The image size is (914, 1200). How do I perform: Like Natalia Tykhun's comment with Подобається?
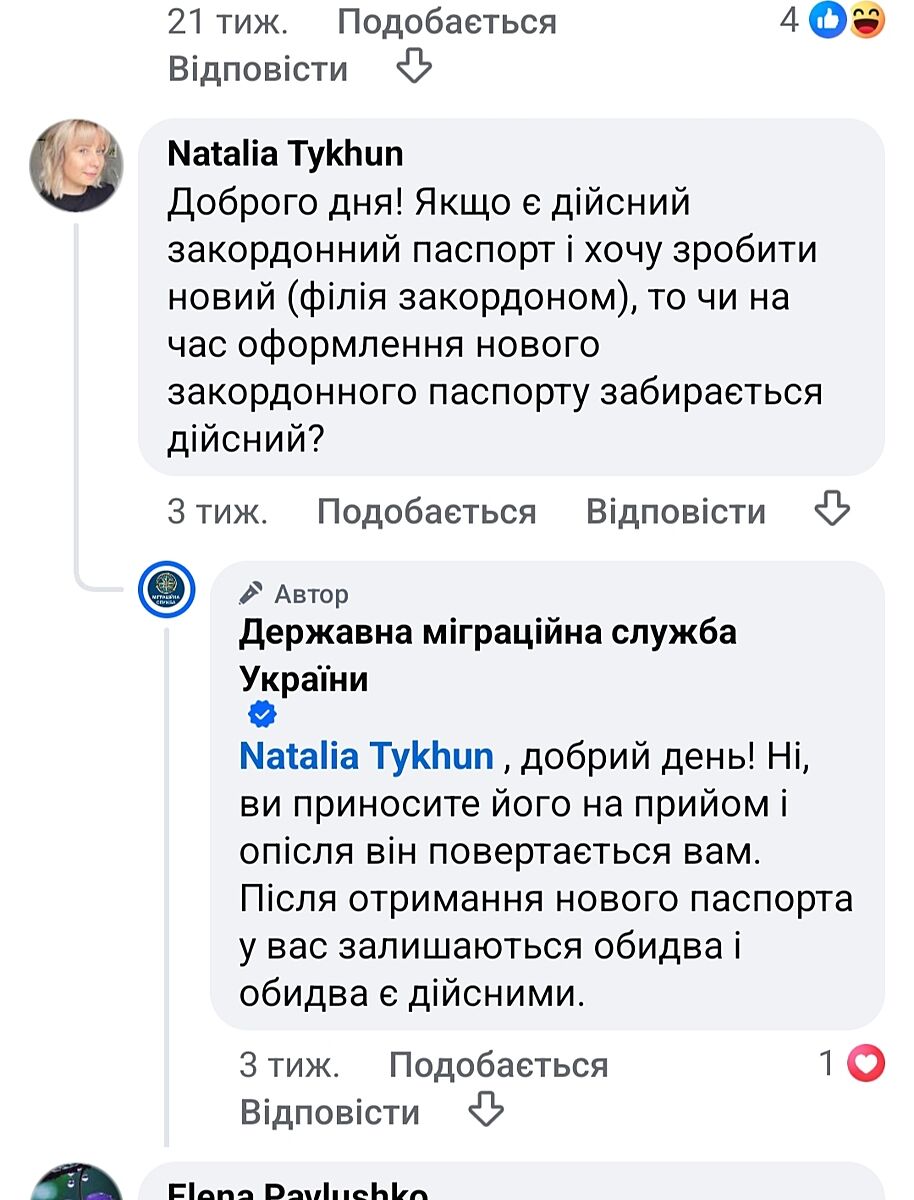(x=426, y=511)
